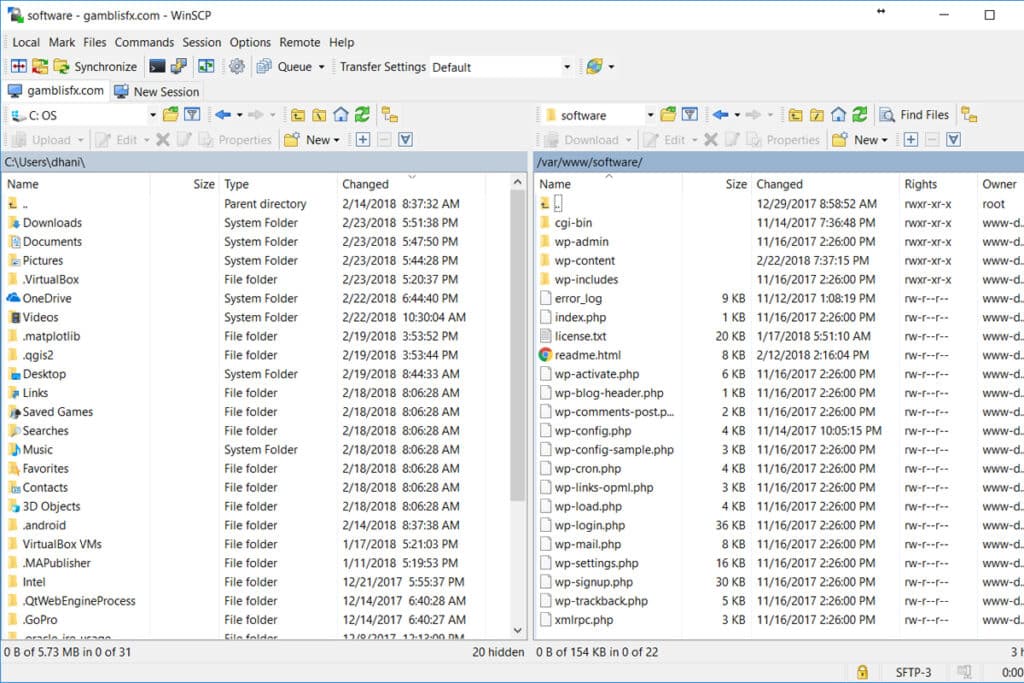This screenshot has width=1024, height=683.
Task: Select the OneDrive folder in local panel
Action: click(47, 298)
